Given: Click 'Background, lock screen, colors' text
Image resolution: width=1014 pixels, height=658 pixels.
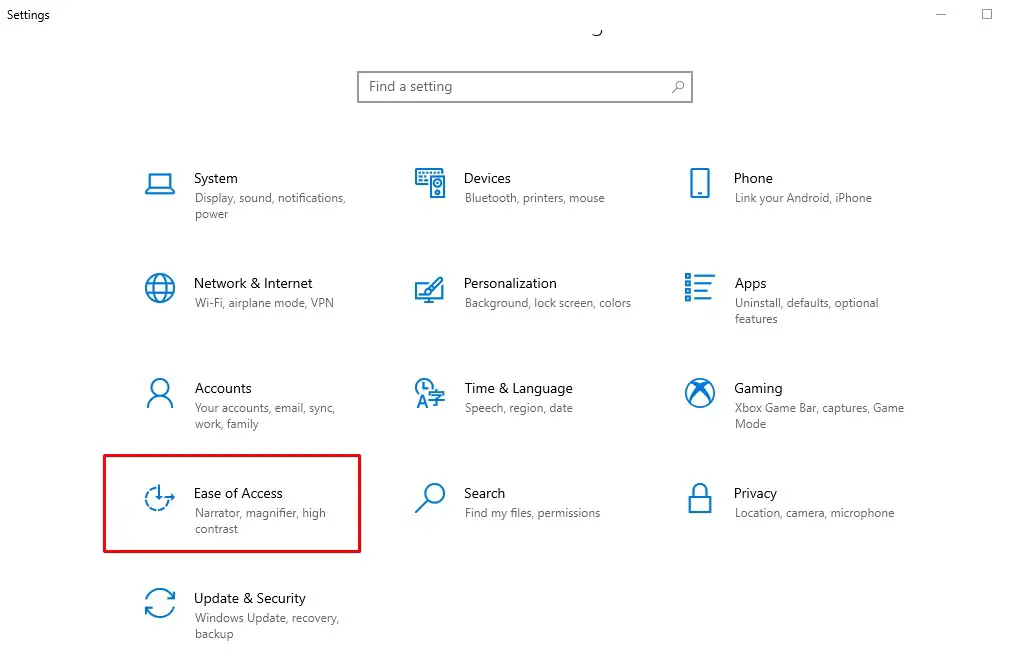Looking at the screenshot, I should 548,303.
